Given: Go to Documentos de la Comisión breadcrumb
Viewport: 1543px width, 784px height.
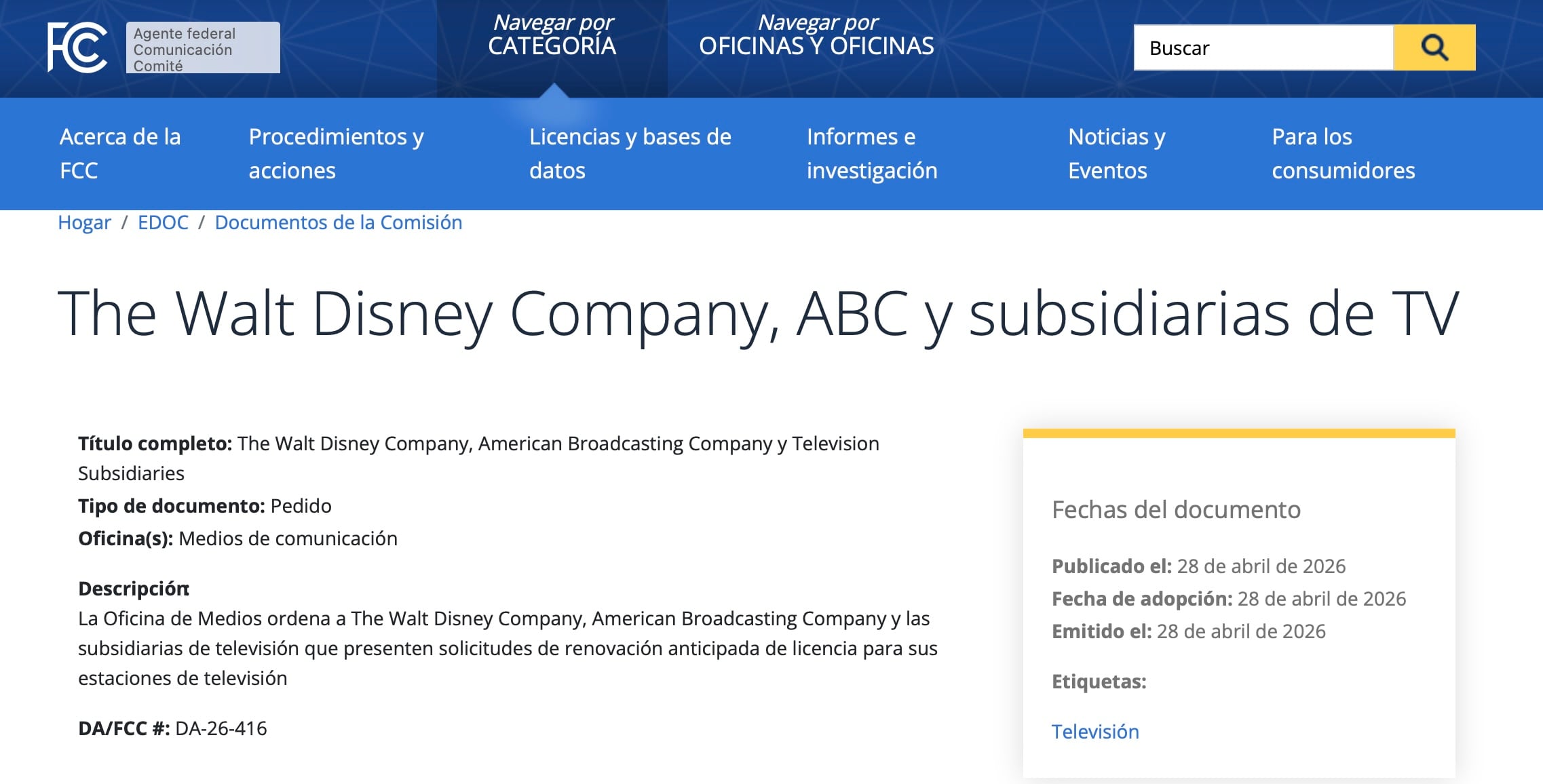Looking at the screenshot, I should click(x=337, y=222).
